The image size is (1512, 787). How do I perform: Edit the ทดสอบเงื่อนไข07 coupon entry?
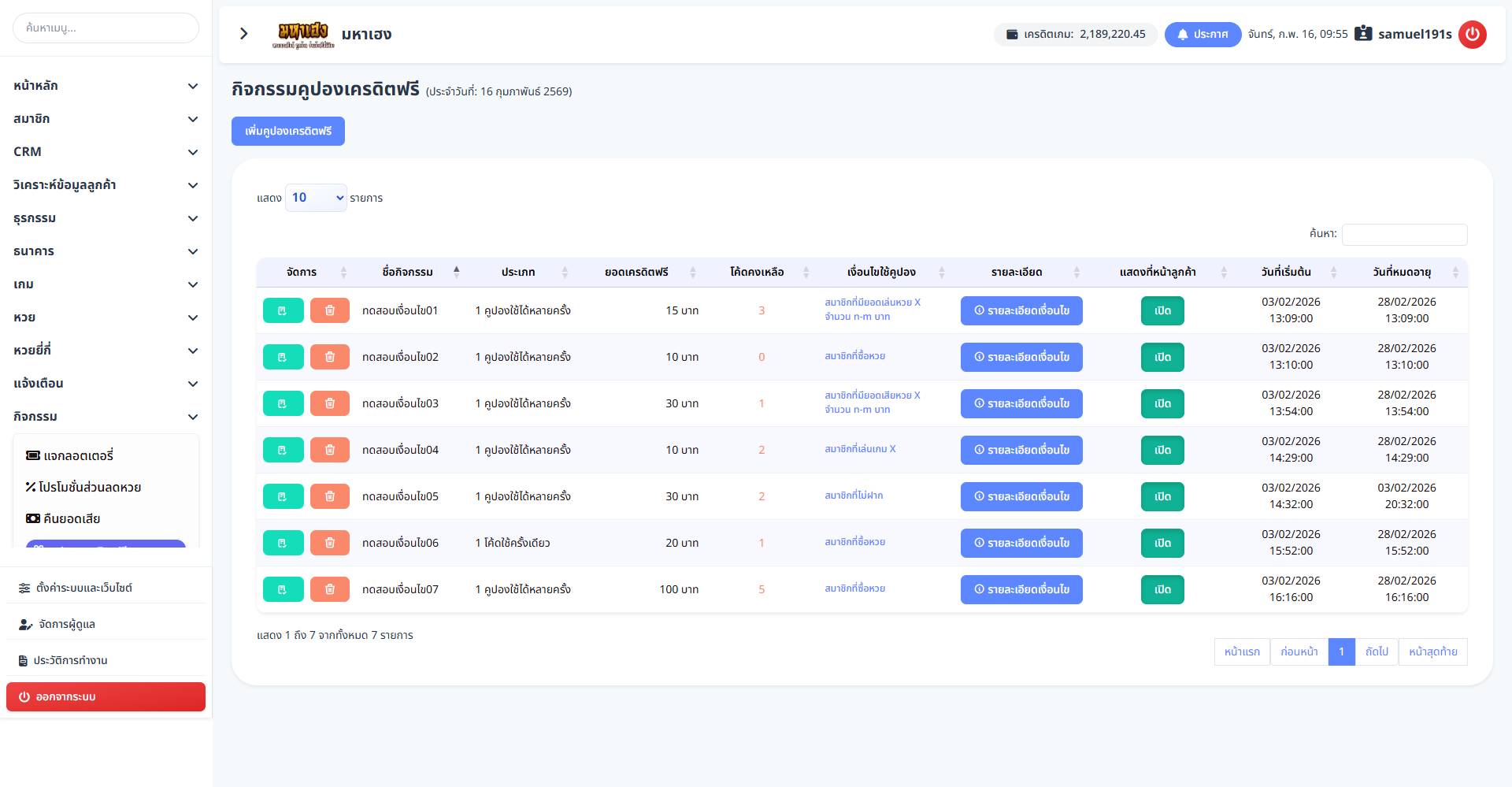pos(283,589)
